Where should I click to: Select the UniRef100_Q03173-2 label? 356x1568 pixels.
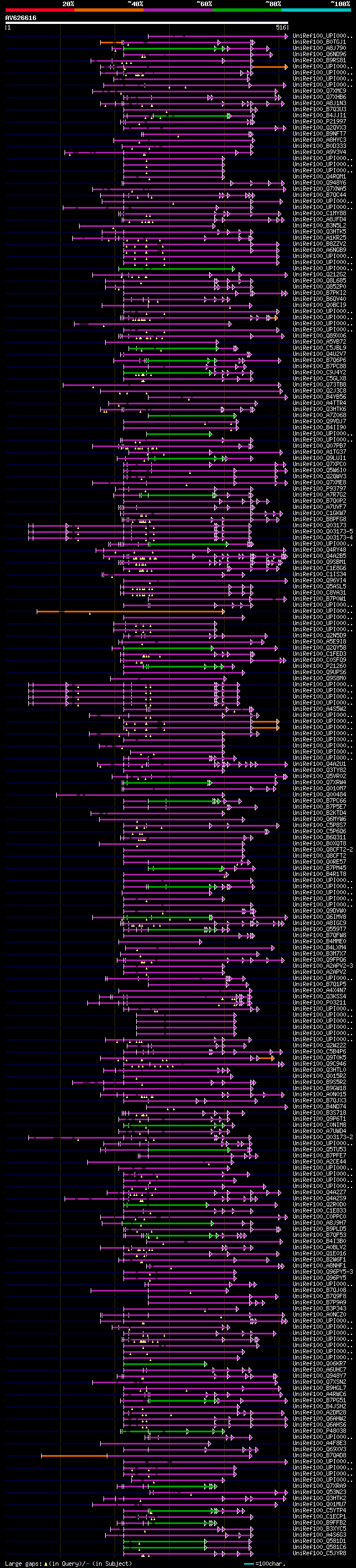point(323,1137)
